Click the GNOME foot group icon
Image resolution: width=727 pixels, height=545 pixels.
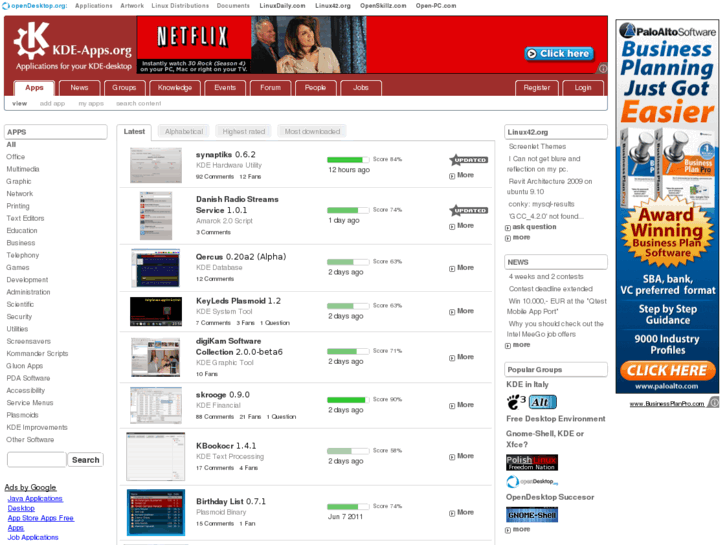(x=516, y=402)
